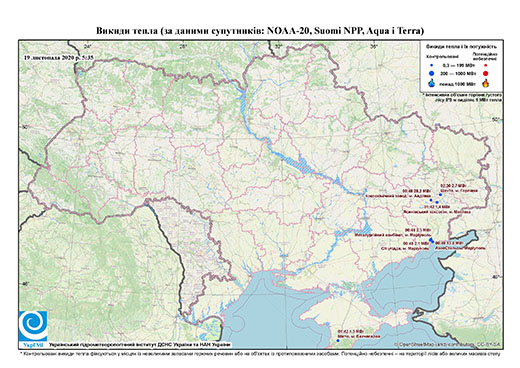Click the large red circle in legend
The width and height of the screenshot is (520, 368).
[x=486, y=73]
